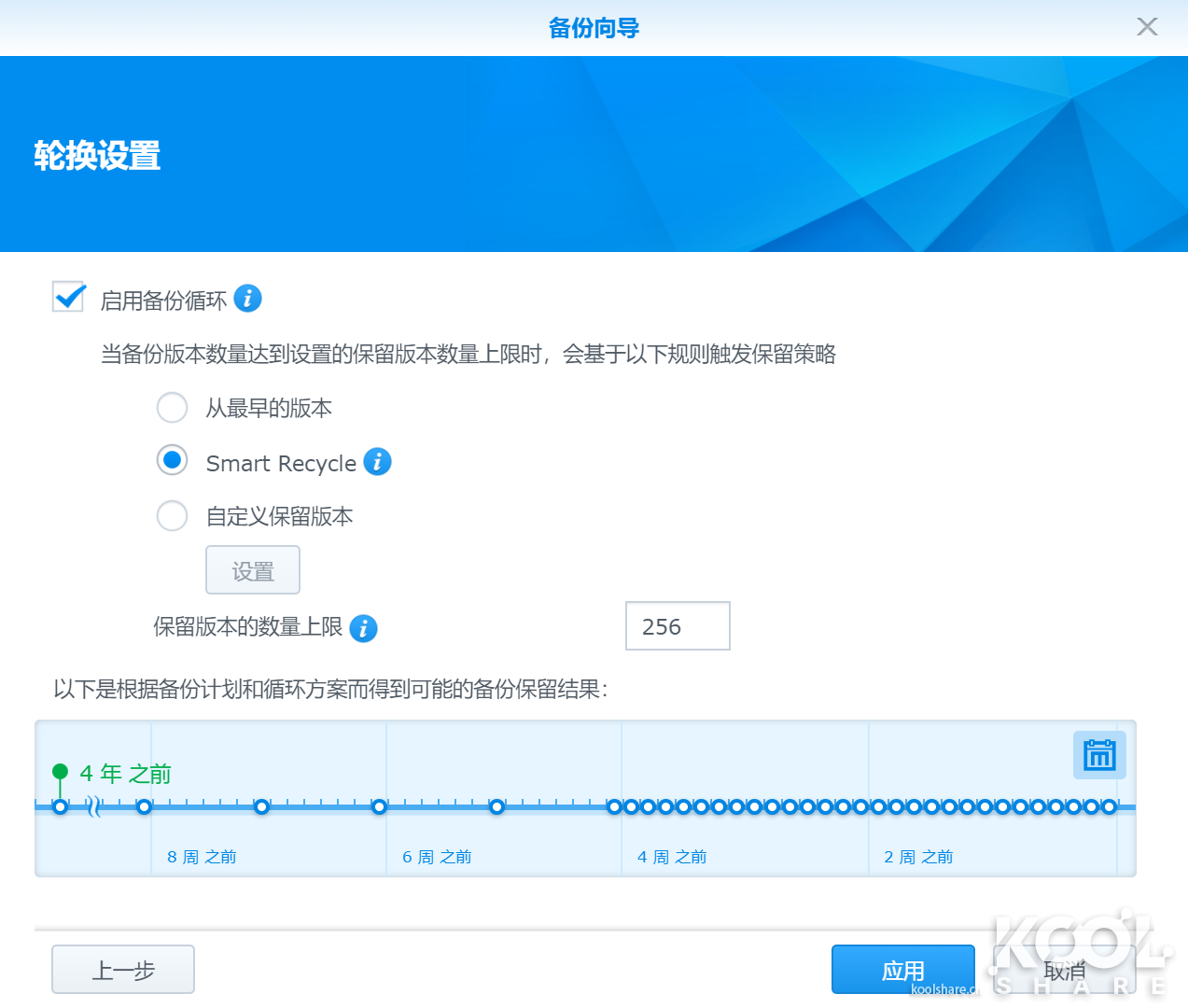Uncheck the 启用备份循环 checkbox

click(x=69, y=298)
